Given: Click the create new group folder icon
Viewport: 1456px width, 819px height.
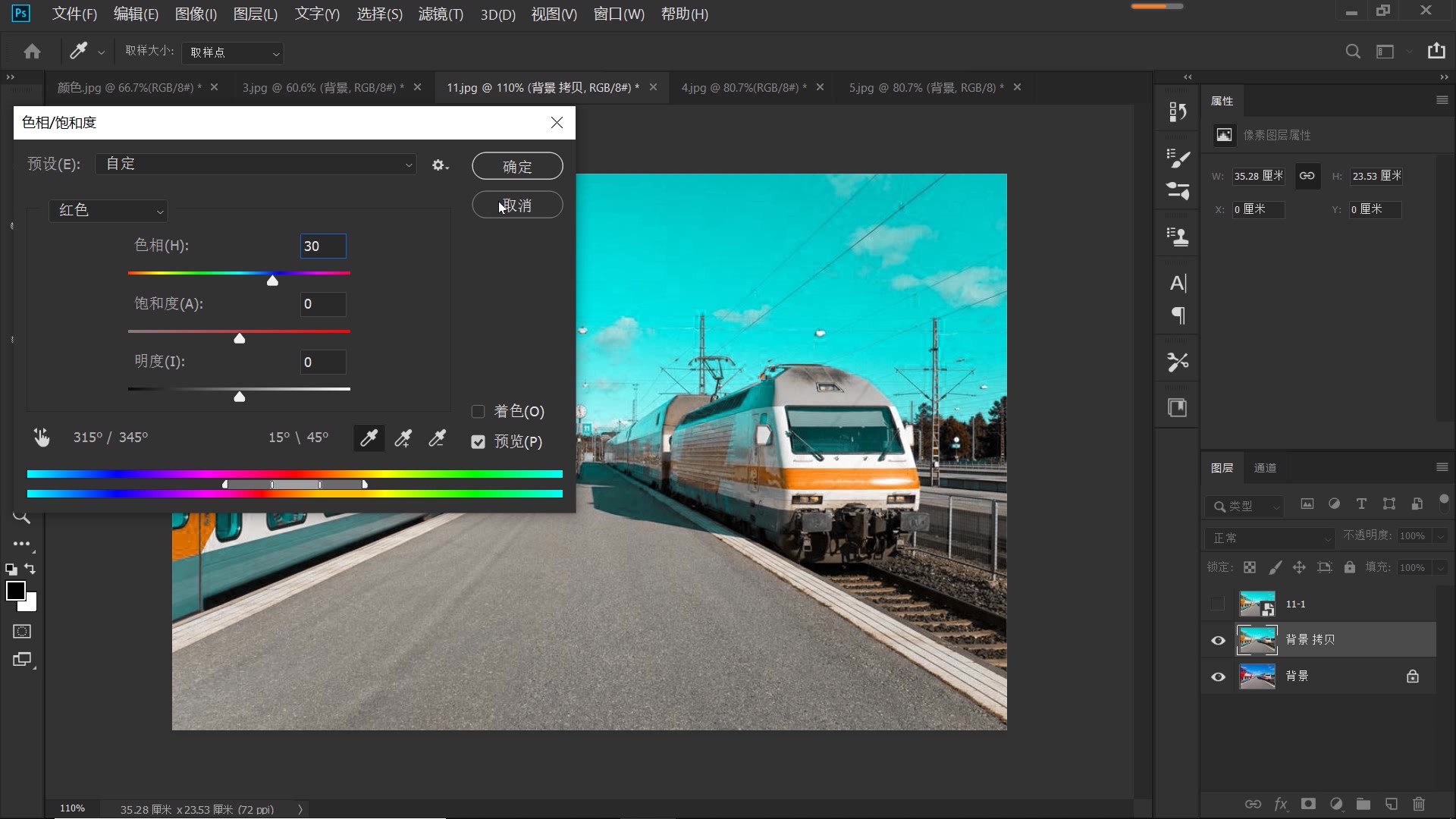Looking at the screenshot, I should click(x=1363, y=805).
